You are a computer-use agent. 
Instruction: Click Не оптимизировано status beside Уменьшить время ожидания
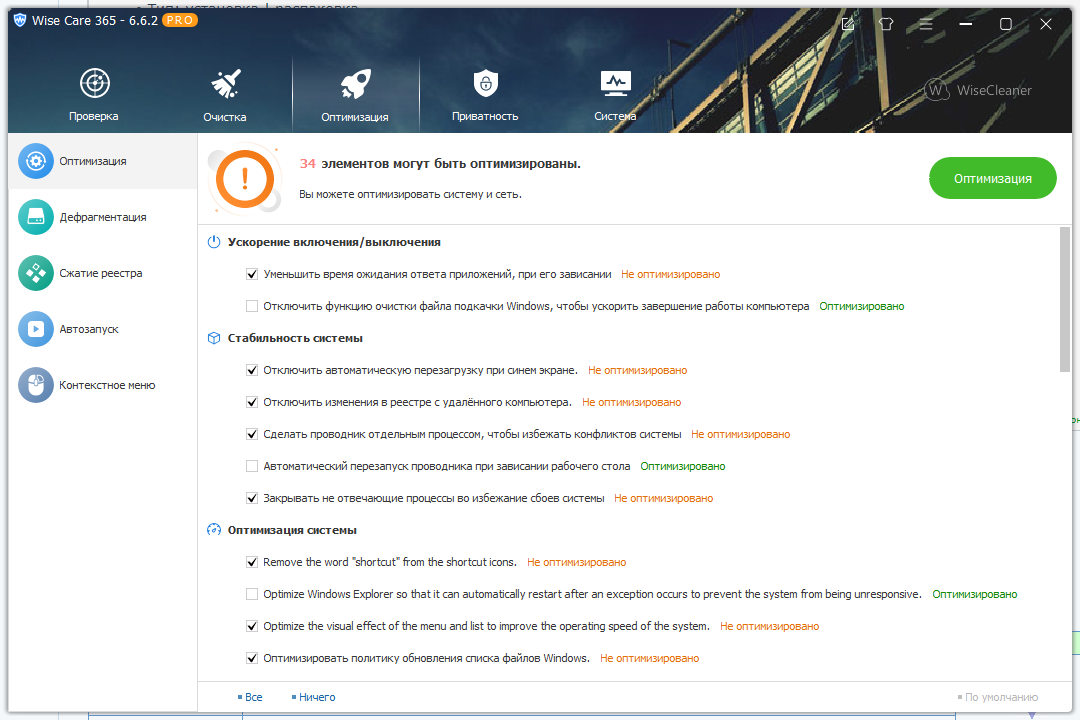click(x=671, y=274)
